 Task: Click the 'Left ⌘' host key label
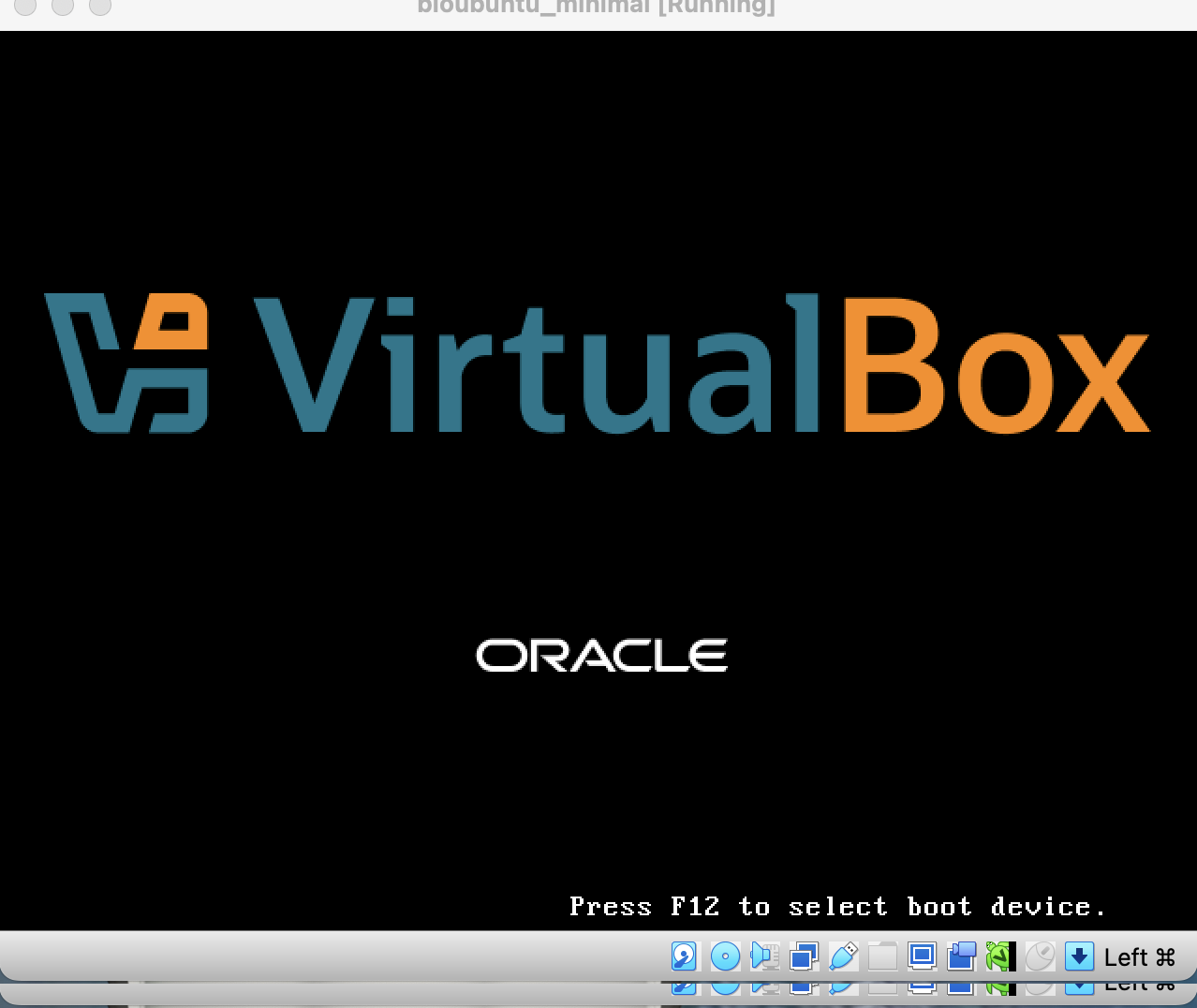1139,957
